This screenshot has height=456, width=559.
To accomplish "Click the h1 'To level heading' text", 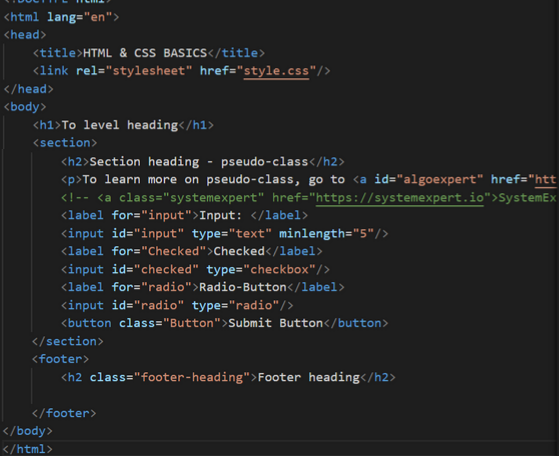I will coord(120,125).
